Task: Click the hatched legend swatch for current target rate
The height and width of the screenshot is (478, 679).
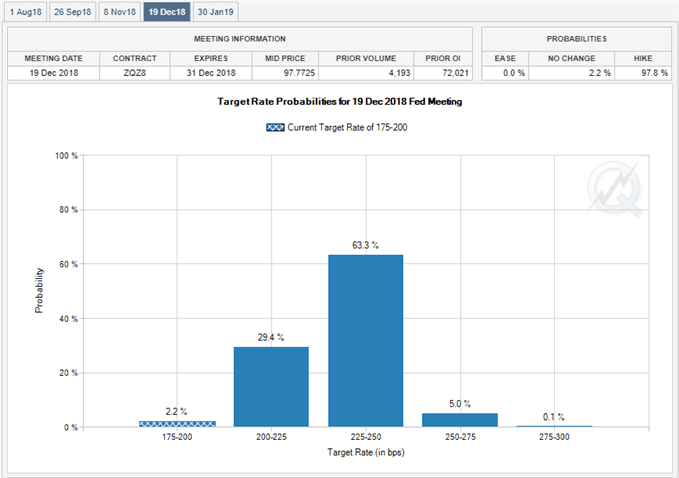Action: click(275, 127)
